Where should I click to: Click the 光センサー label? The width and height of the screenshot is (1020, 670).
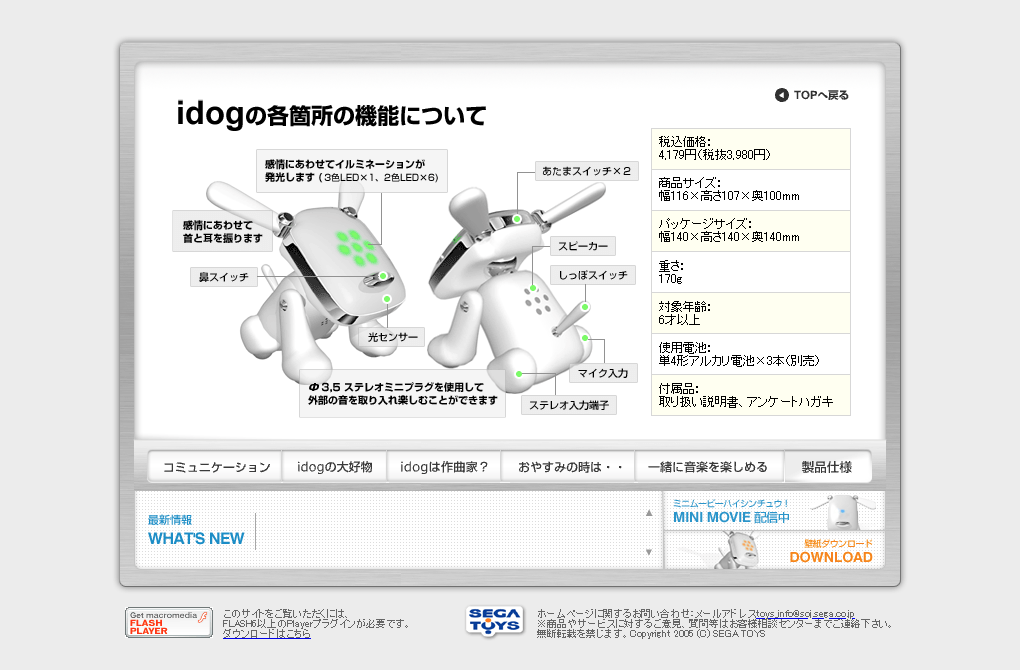pos(393,337)
